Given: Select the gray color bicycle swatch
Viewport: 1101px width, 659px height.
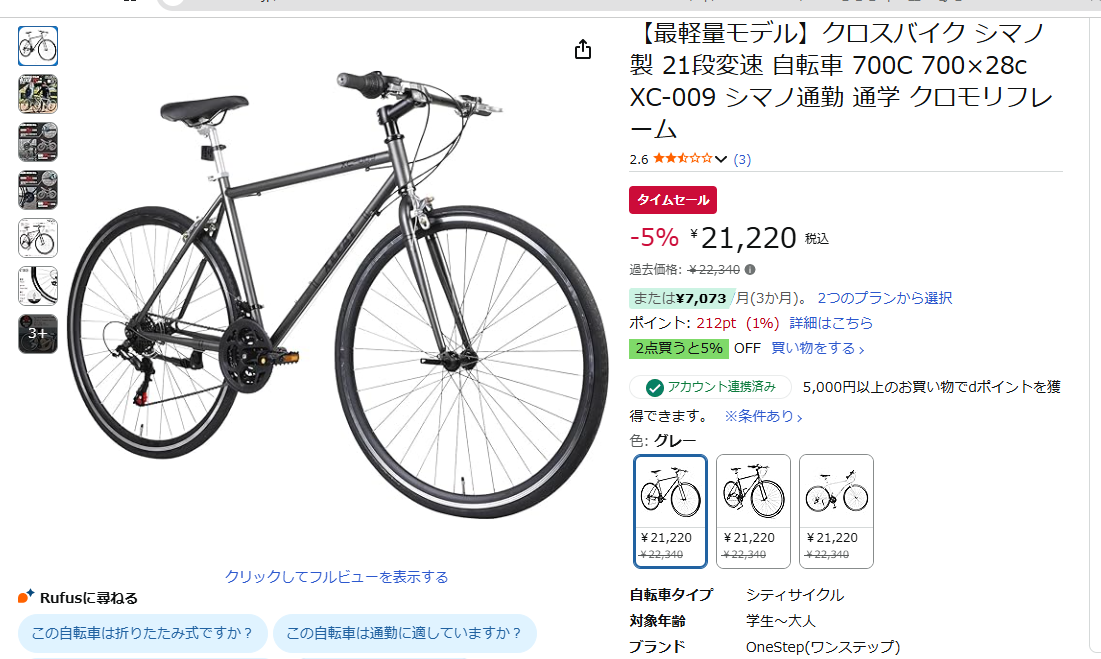Looking at the screenshot, I should click(671, 511).
